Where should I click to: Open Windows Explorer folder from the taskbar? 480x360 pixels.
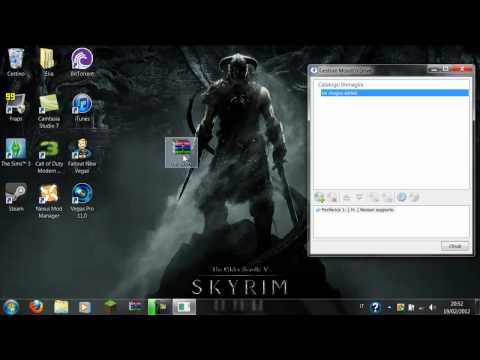[x=61, y=307]
